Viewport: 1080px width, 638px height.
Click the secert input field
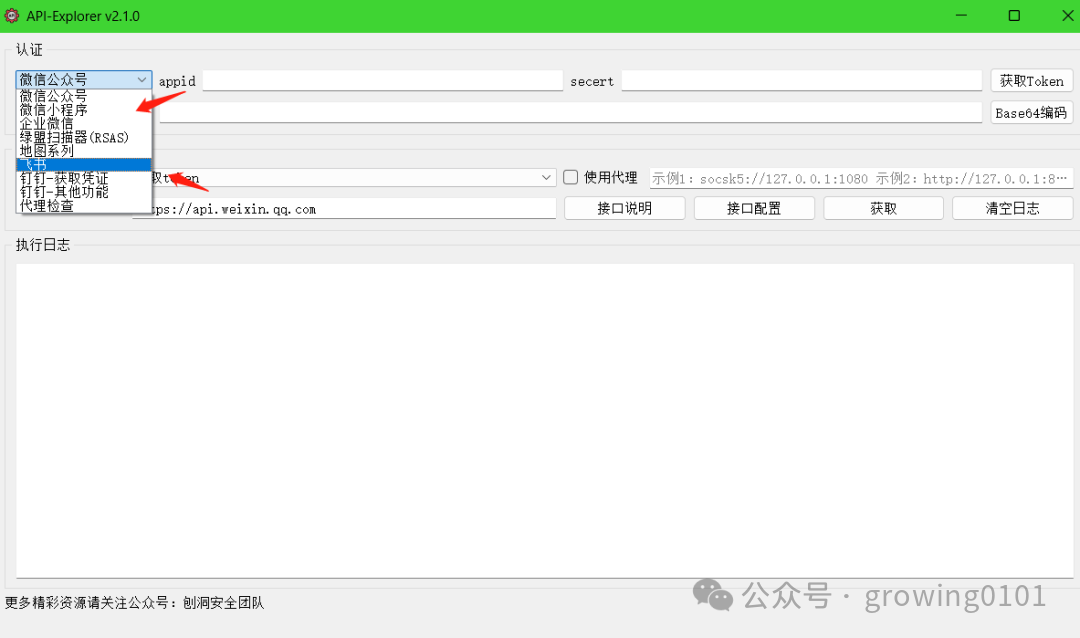pyautogui.click(x=800, y=79)
